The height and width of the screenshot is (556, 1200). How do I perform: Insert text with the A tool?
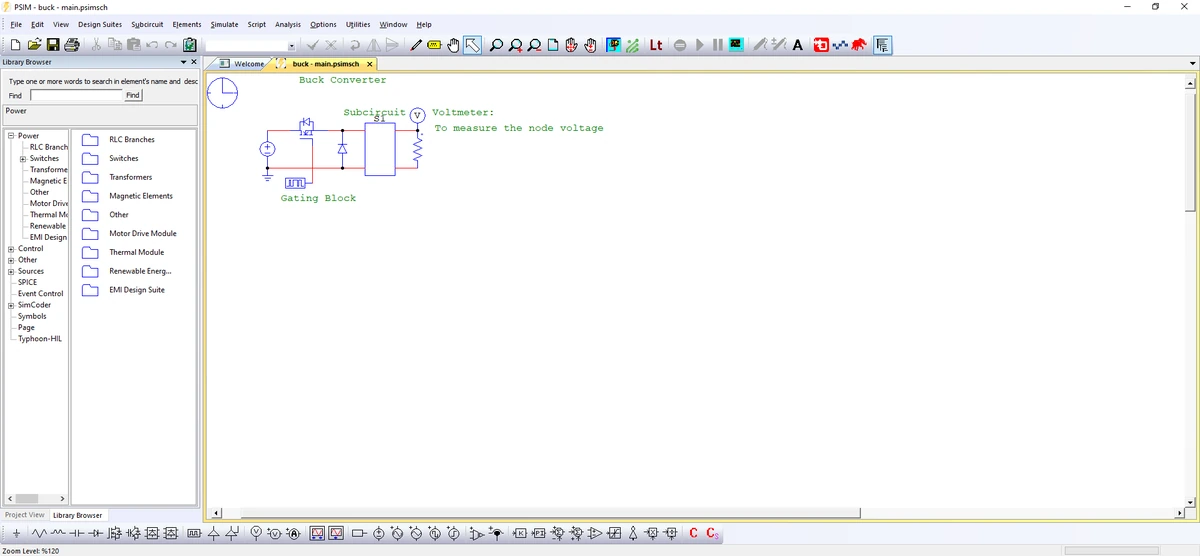(797, 45)
